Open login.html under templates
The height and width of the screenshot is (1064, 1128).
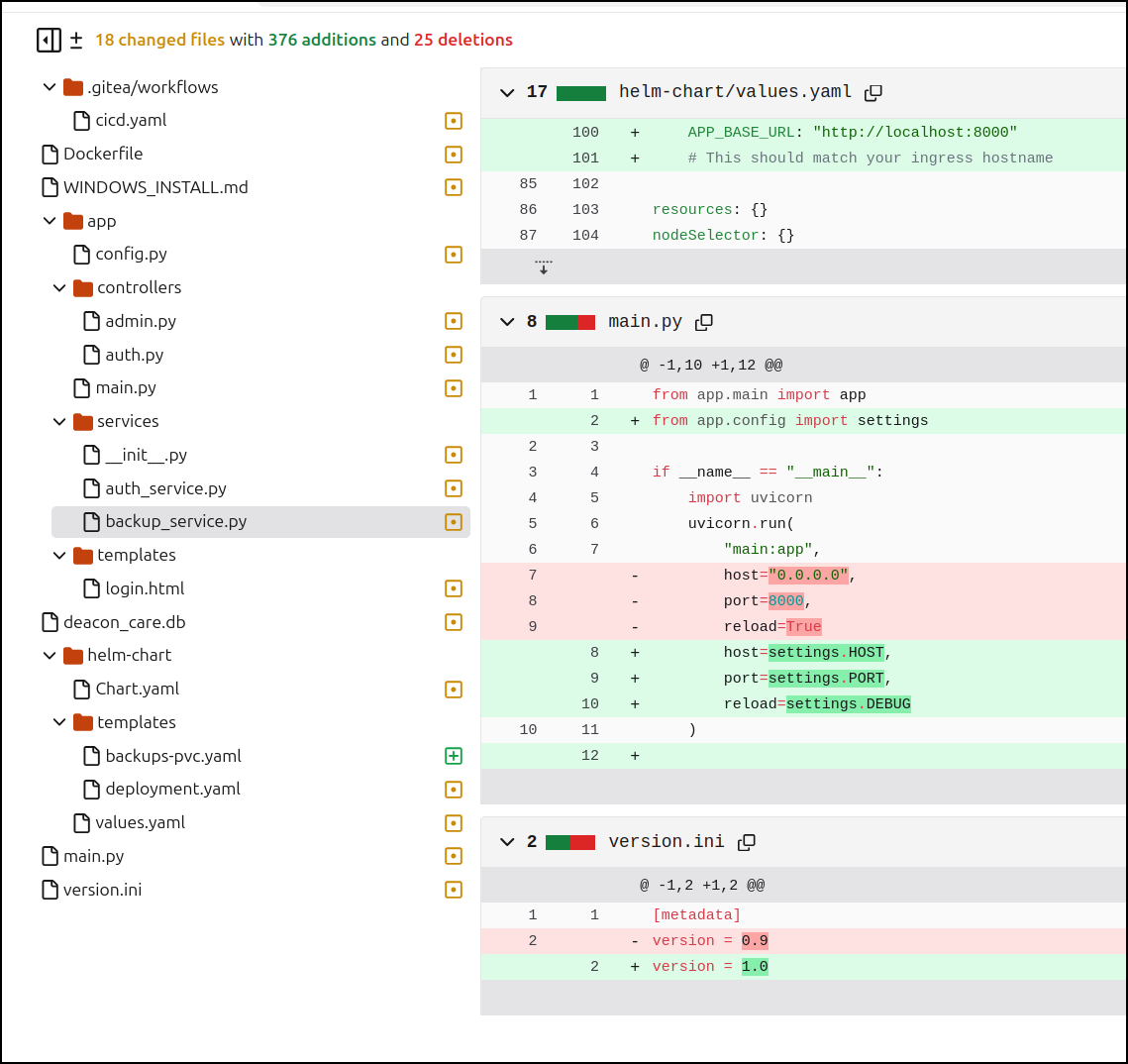click(145, 588)
